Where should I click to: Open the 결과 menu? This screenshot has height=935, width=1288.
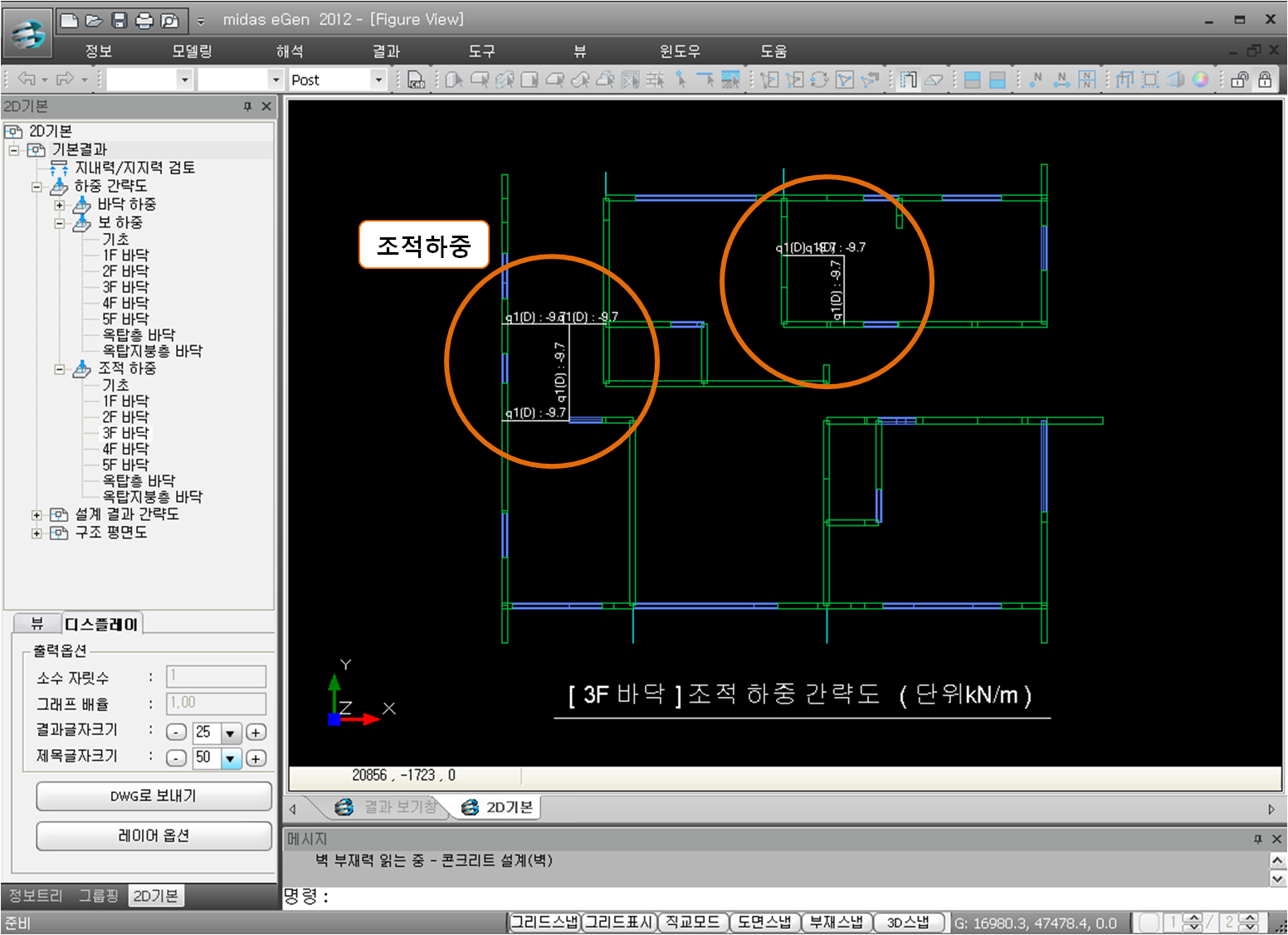[x=386, y=51]
